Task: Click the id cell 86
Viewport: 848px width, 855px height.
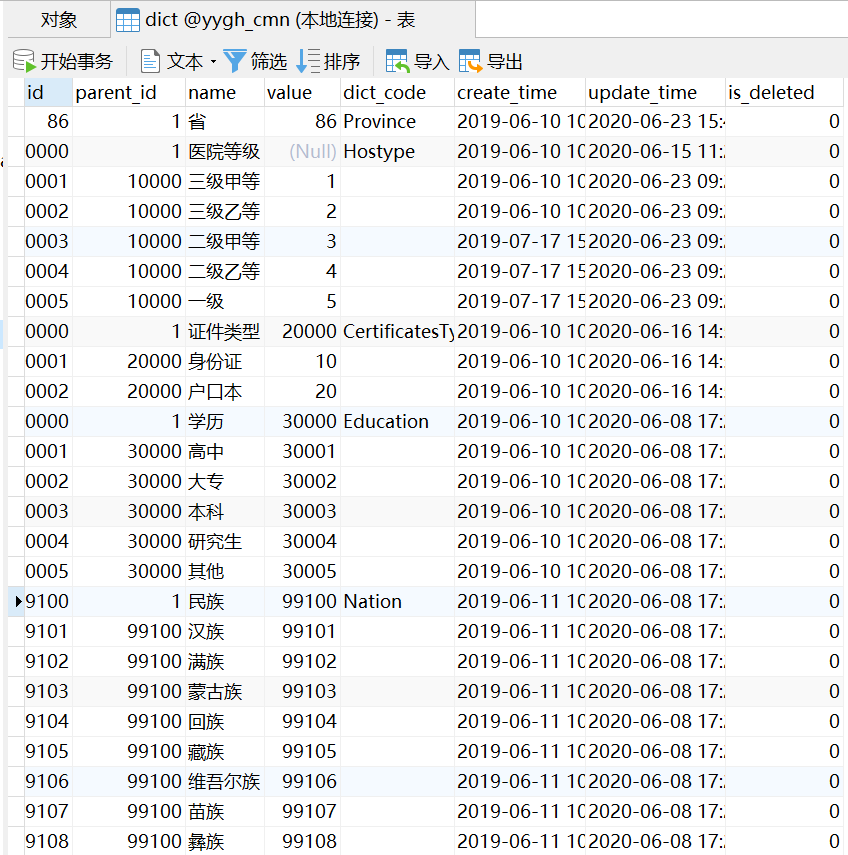Action: click(x=48, y=121)
